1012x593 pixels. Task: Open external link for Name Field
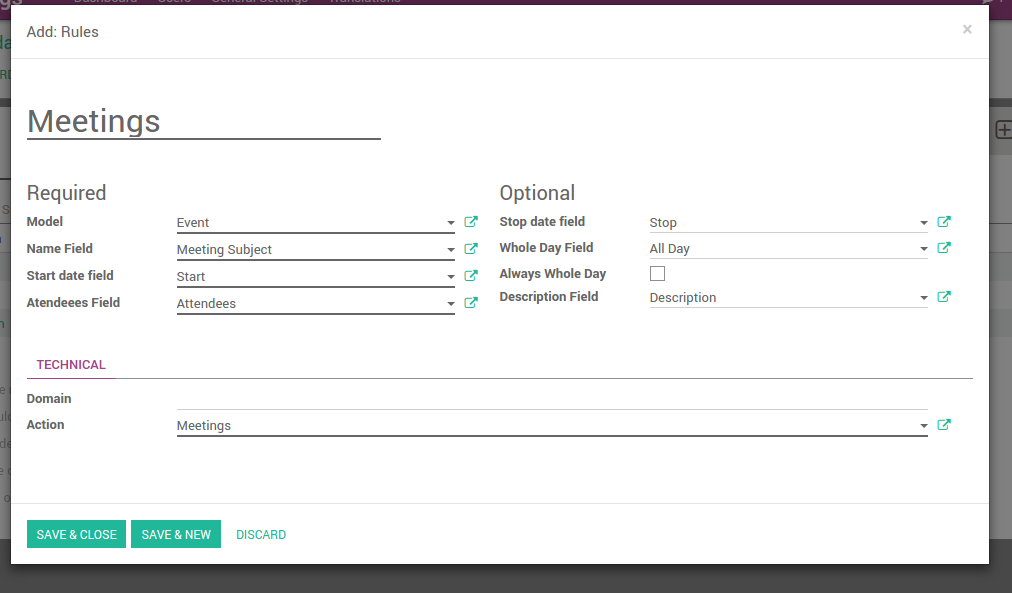471,249
